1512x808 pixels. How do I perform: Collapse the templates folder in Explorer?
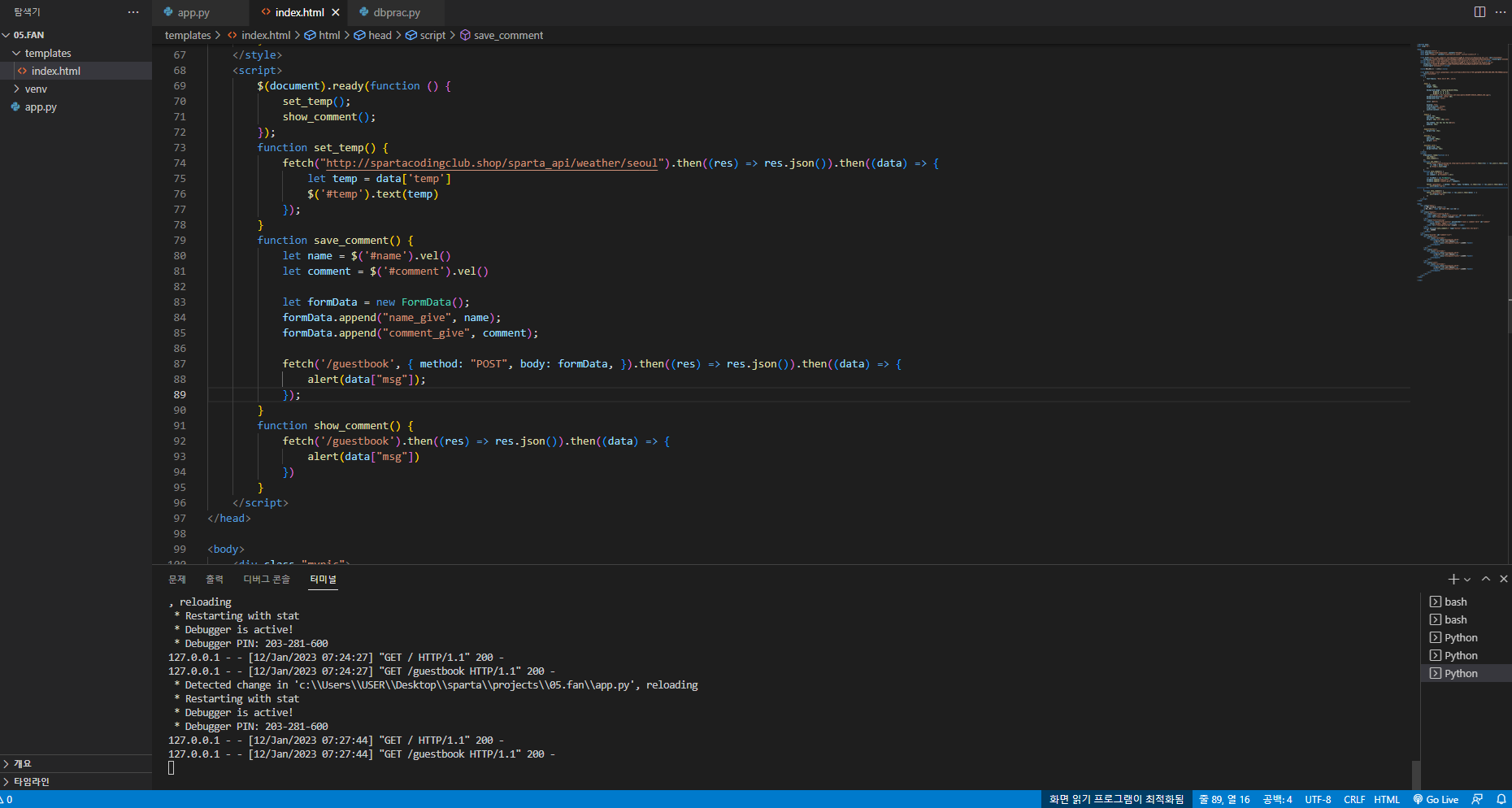[x=76, y=53]
